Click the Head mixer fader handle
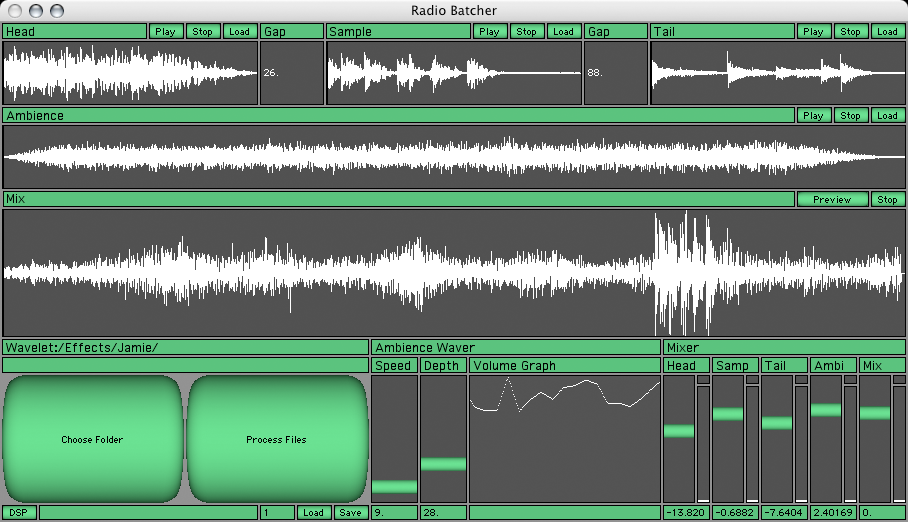The height and width of the screenshot is (522, 908). [679, 430]
